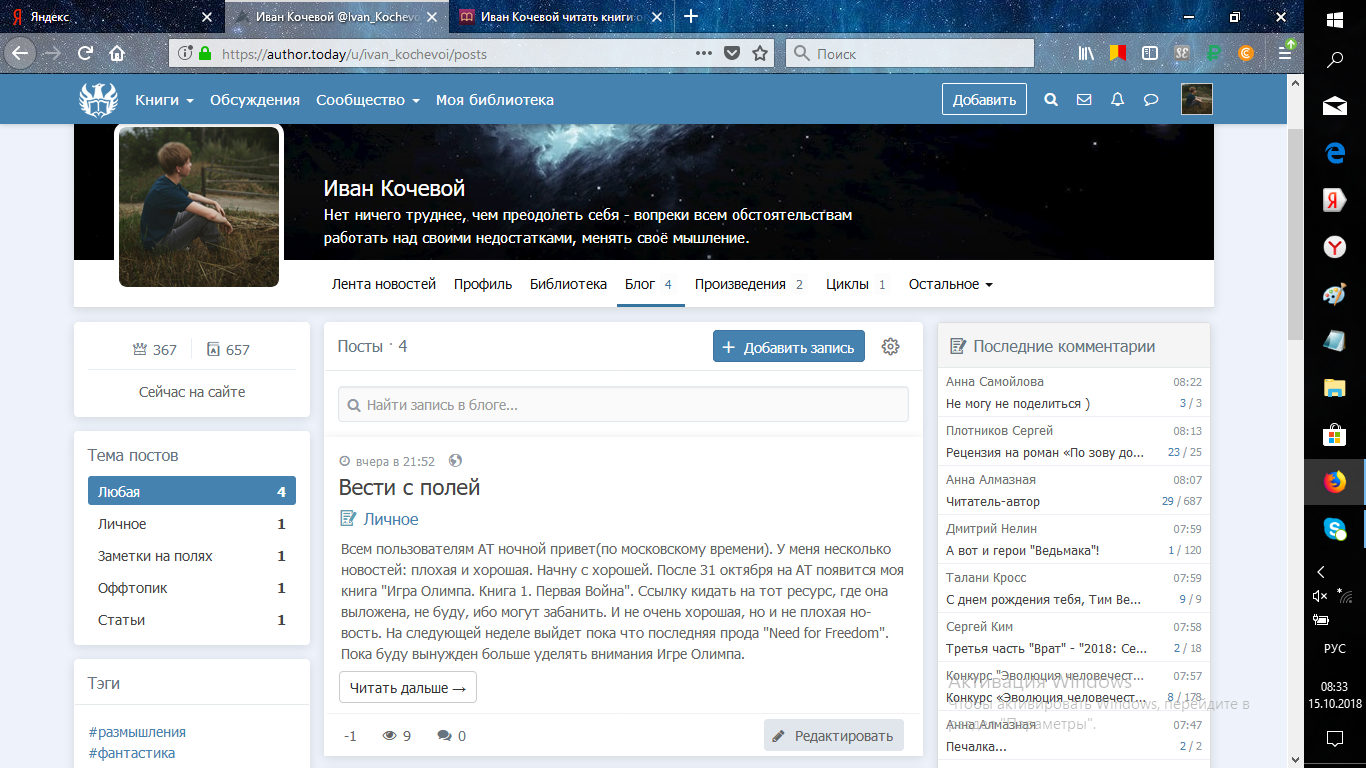Viewport: 1366px width, 768px height.
Task: Open Skype from Windows taskbar
Action: click(1334, 528)
